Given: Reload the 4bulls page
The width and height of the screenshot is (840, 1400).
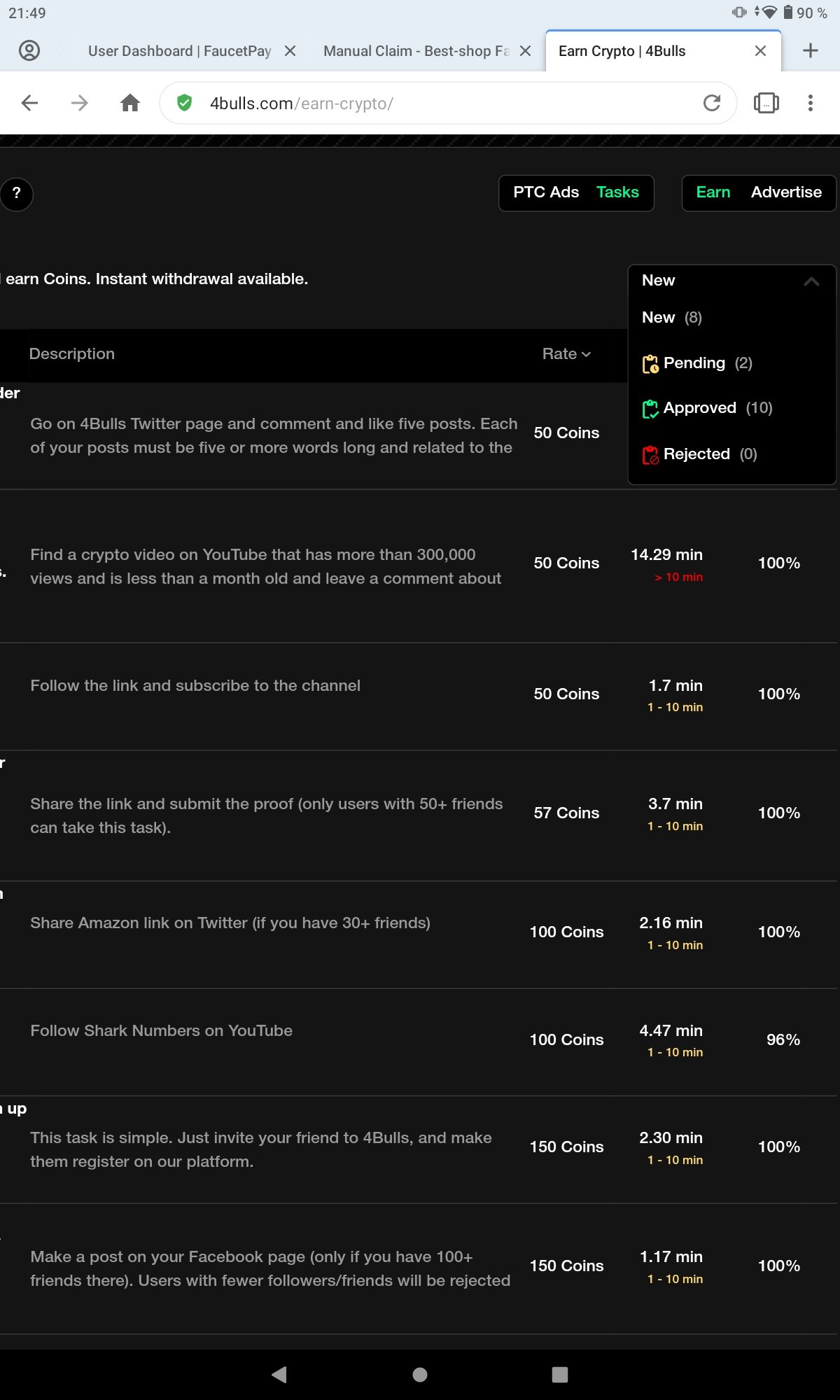Looking at the screenshot, I should [x=712, y=104].
